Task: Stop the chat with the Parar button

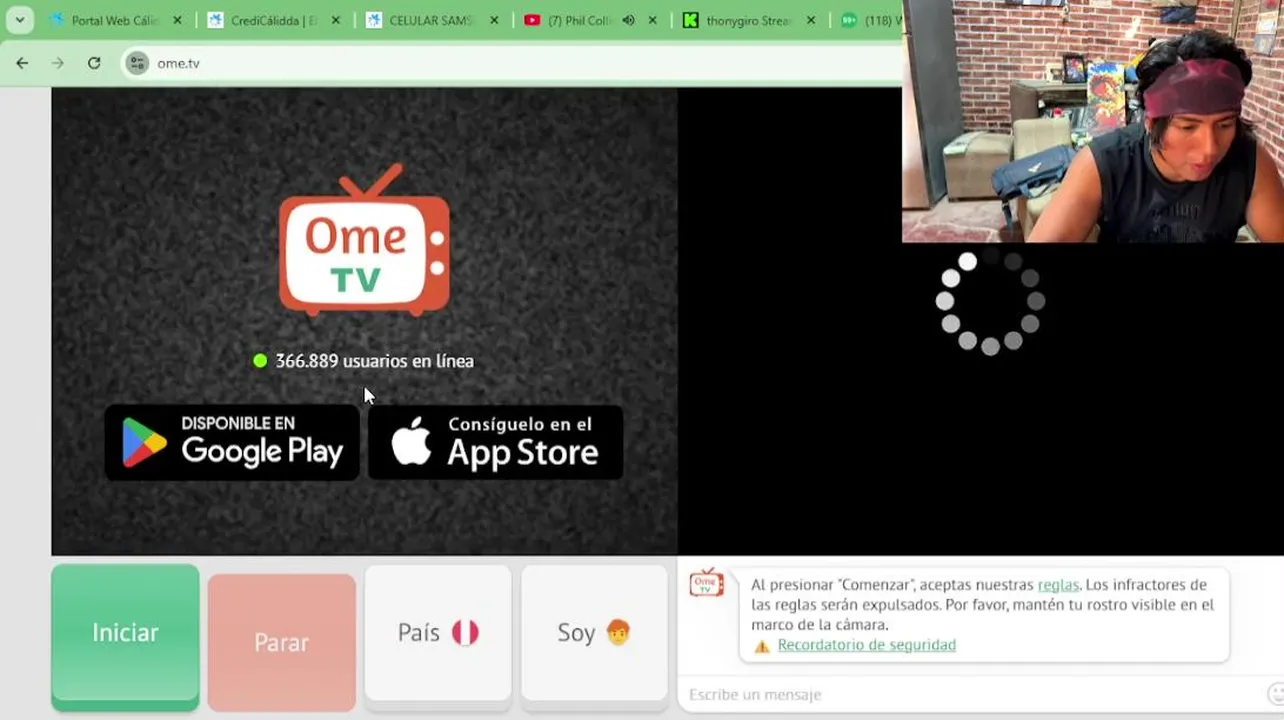Action: coord(281,642)
